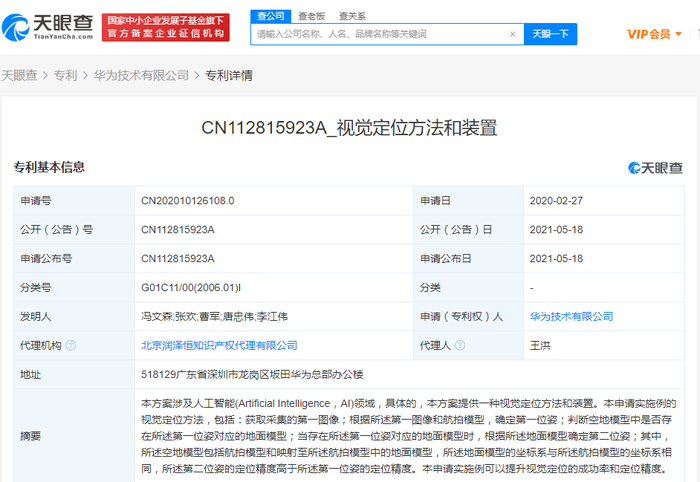Image resolution: width=700 pixels, height=482 pixels.
Task: Open 华为技术有限公司 in the breadcrumb
Action: click(x=140, y=75)
